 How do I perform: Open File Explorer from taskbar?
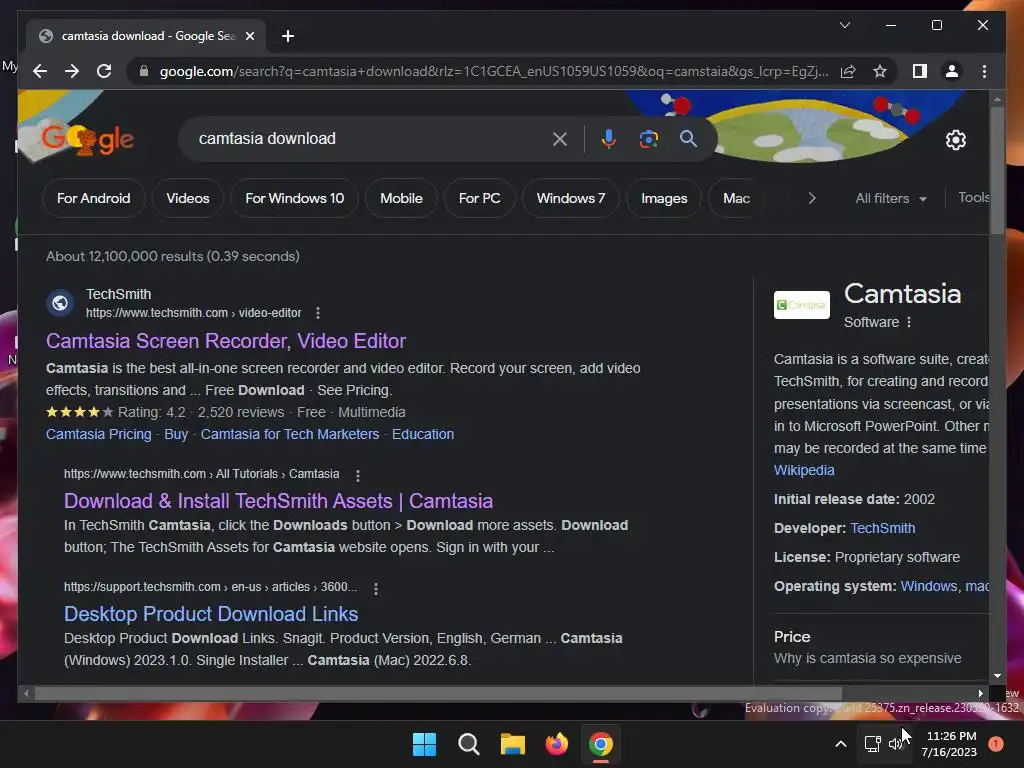pos(513,744)
